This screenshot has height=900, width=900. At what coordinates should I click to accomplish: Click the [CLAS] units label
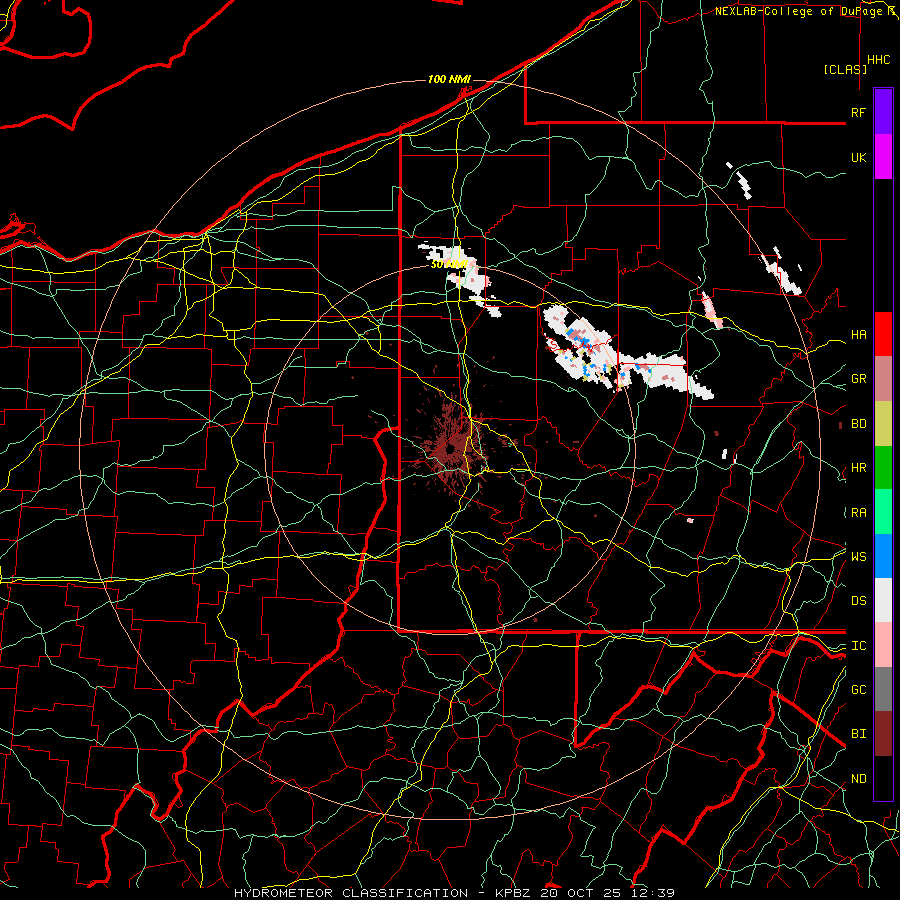pyautogui.click(x=845, y=69)
